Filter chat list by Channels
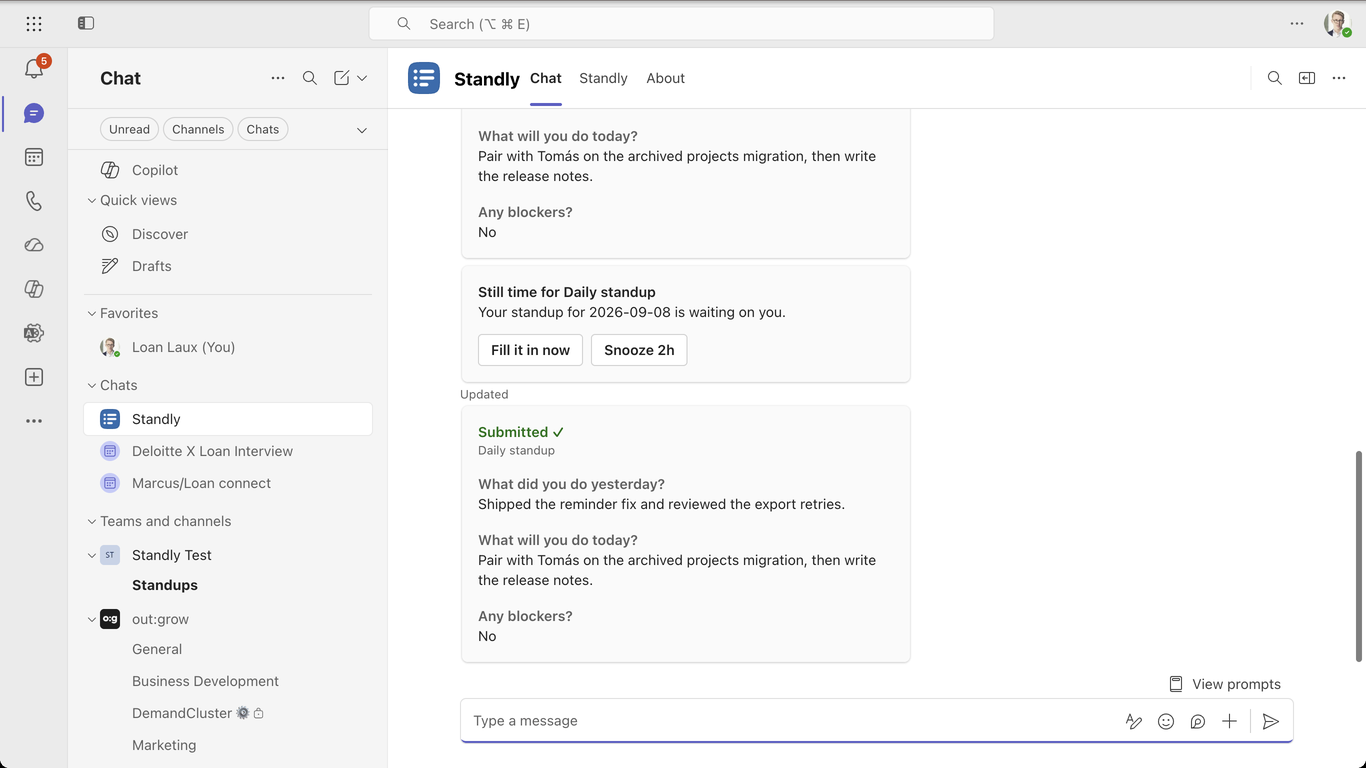The height and width of the screenshot is (768, 1366). [198, 129]
